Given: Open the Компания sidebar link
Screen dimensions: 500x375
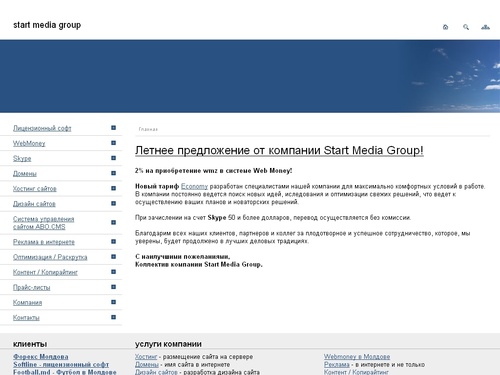Looking at the screenshot, I should tap(27, 303).
